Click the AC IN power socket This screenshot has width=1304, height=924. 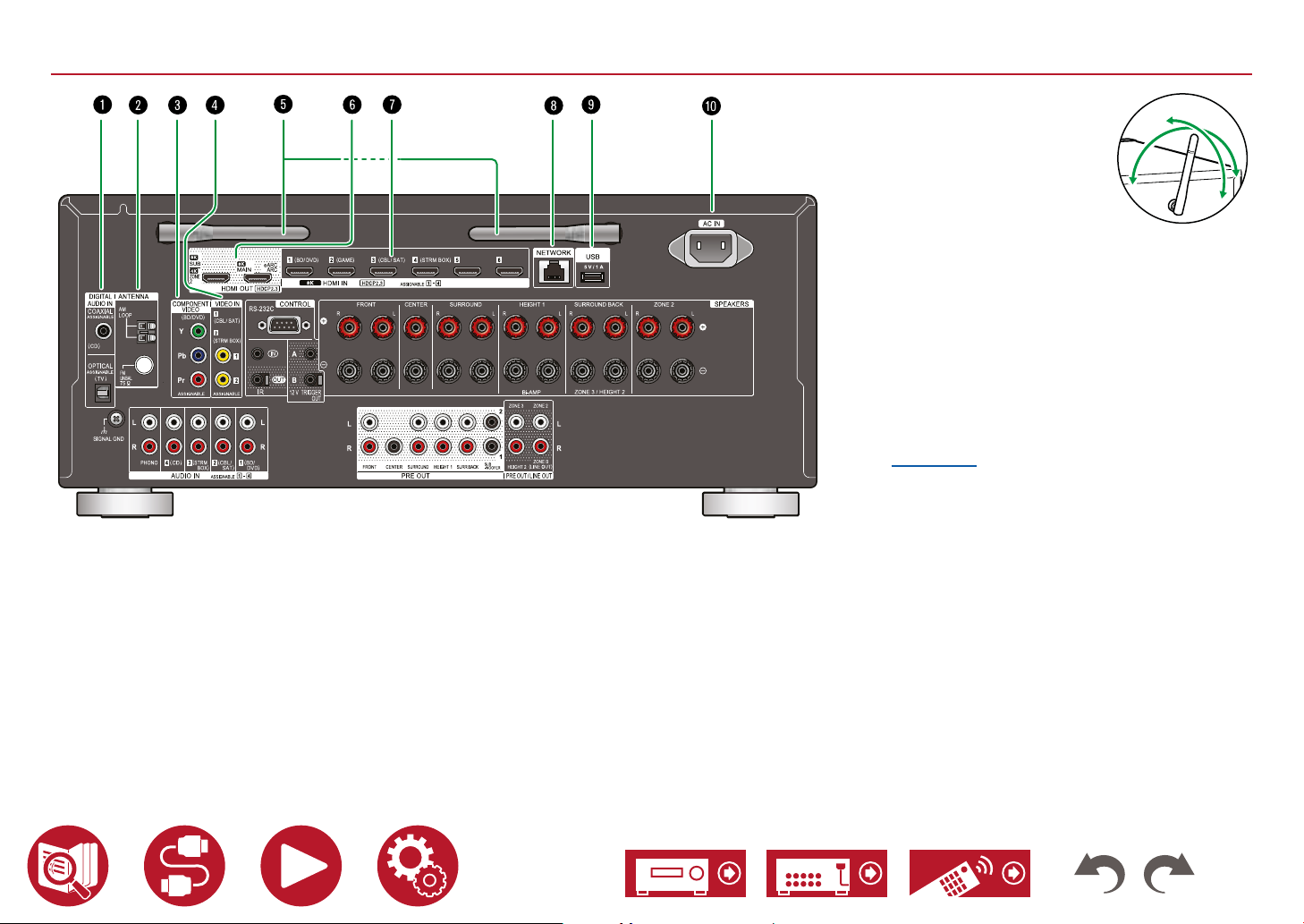(711, 248)
